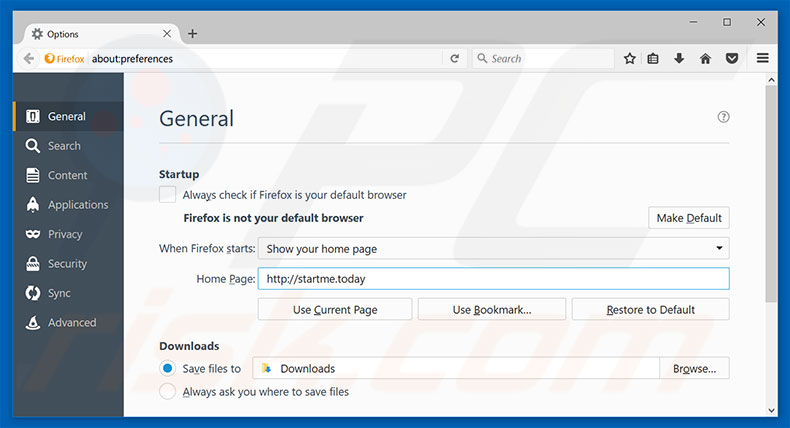
Task: Open the Downloads arrow icon
Action: tap(679, 59)
